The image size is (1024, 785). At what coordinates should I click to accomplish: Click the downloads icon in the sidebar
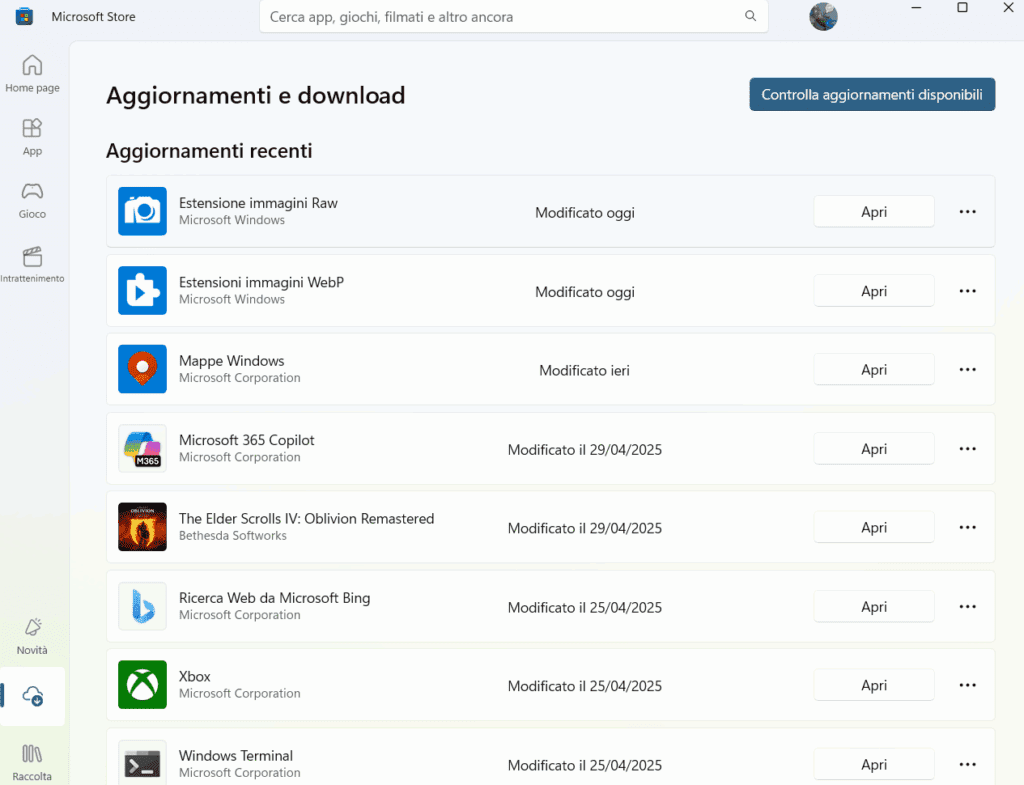(32, 696)
